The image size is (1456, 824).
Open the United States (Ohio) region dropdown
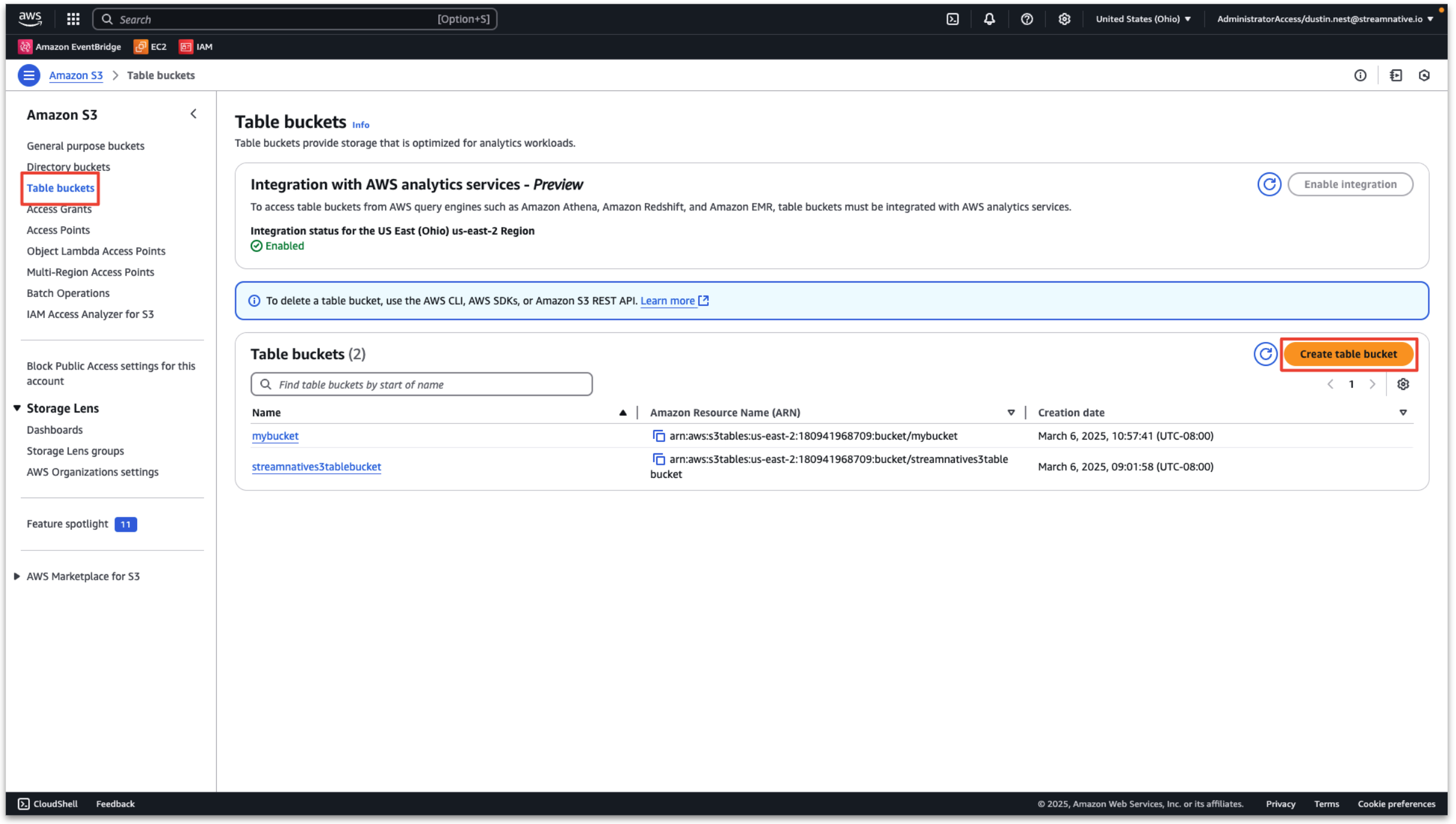point(1142,19)
